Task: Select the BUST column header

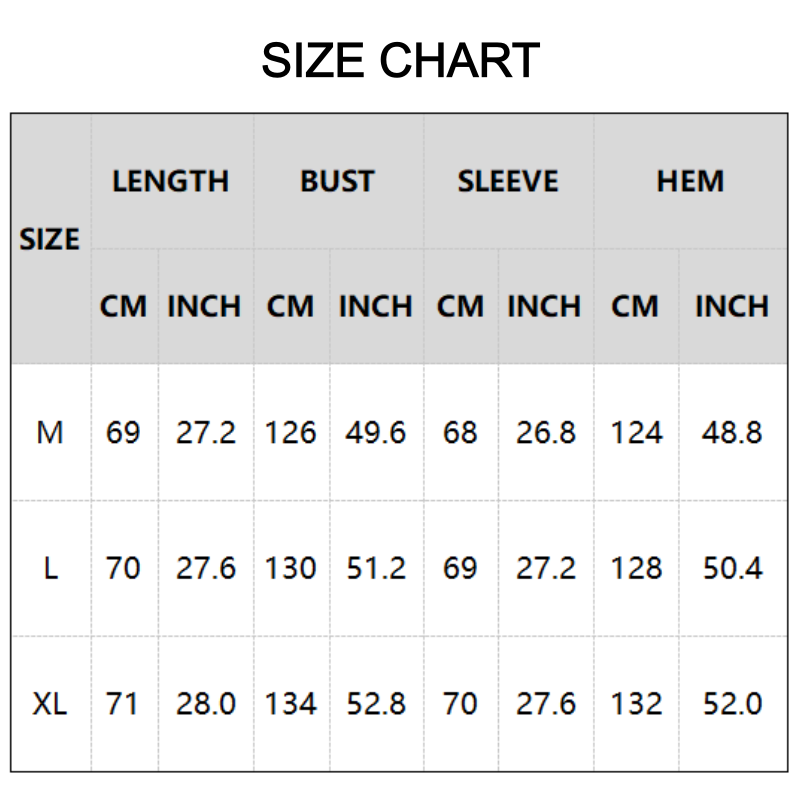Action: pos(337,181)
